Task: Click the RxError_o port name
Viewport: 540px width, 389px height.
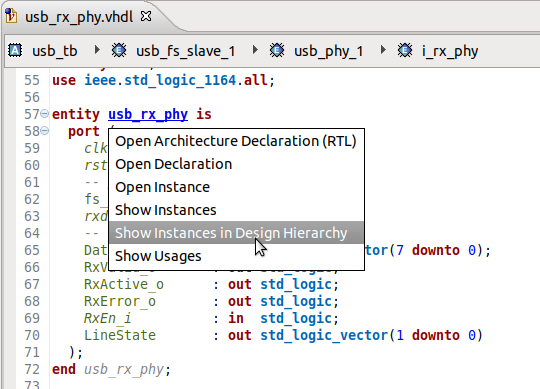Action: 120,302
